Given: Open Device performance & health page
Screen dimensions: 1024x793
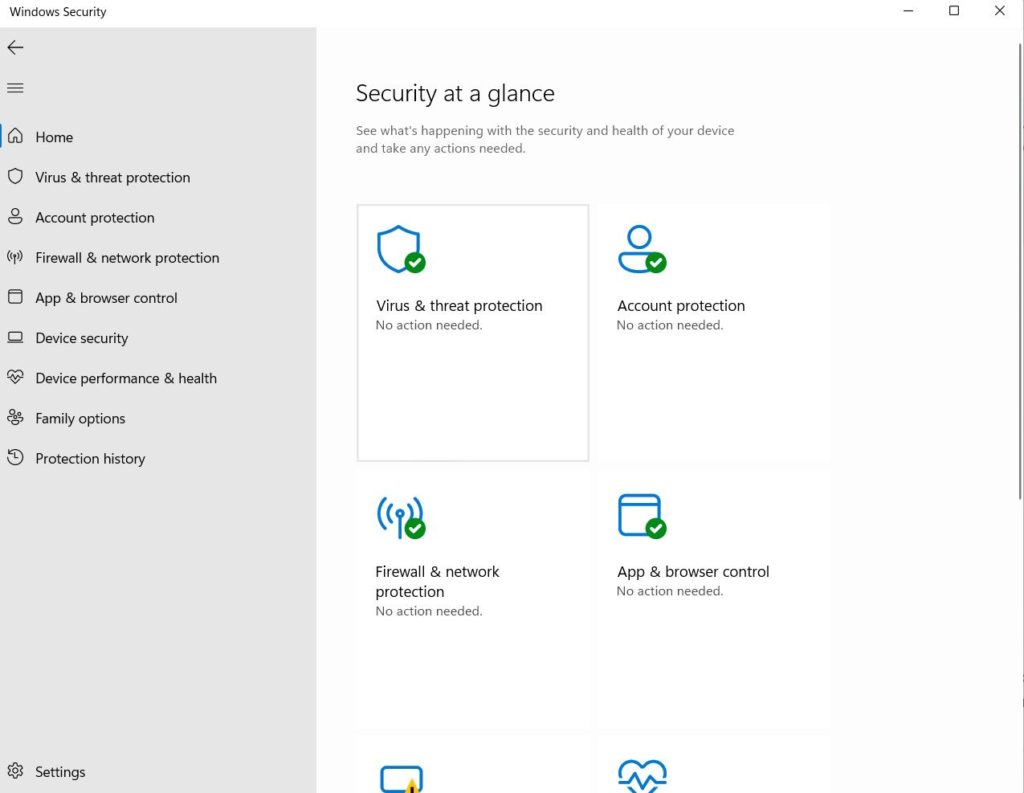Looking at the screenshot, I should click(x=158, y=378).
